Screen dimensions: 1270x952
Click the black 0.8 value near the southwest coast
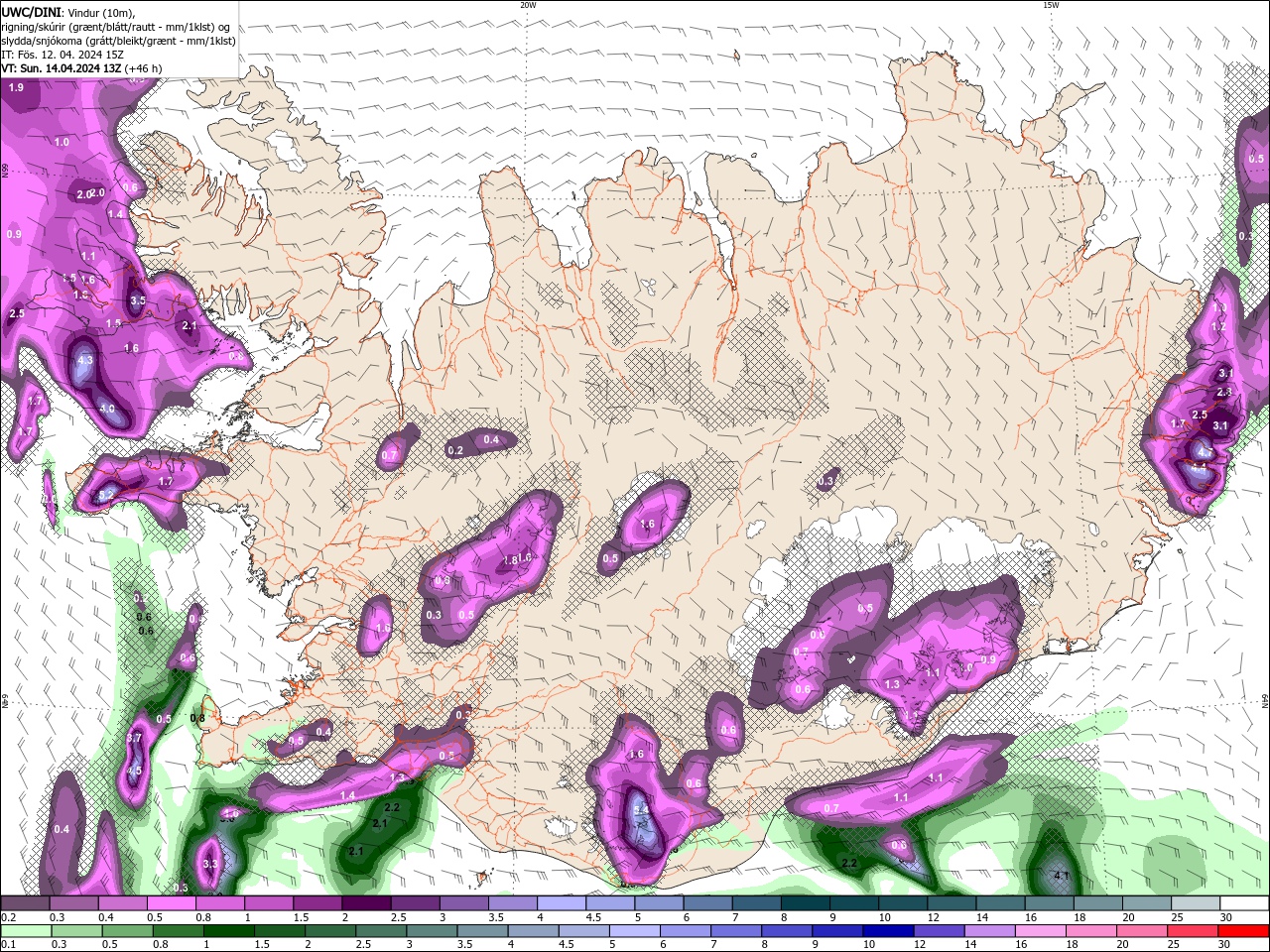pyautogui.click(x=197, y=718)
